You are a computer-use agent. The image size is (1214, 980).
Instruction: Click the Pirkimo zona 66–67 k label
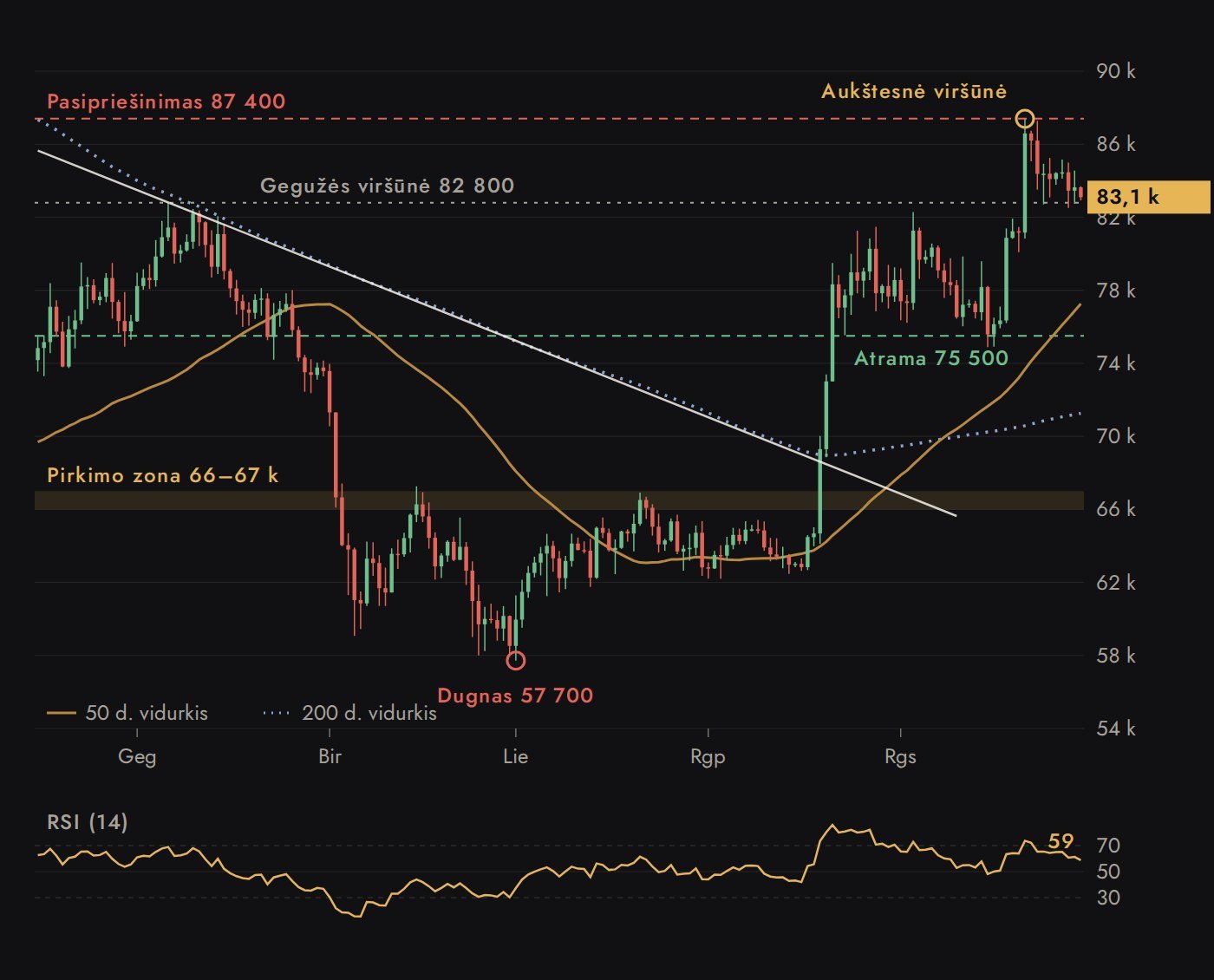tap(163, 475)
